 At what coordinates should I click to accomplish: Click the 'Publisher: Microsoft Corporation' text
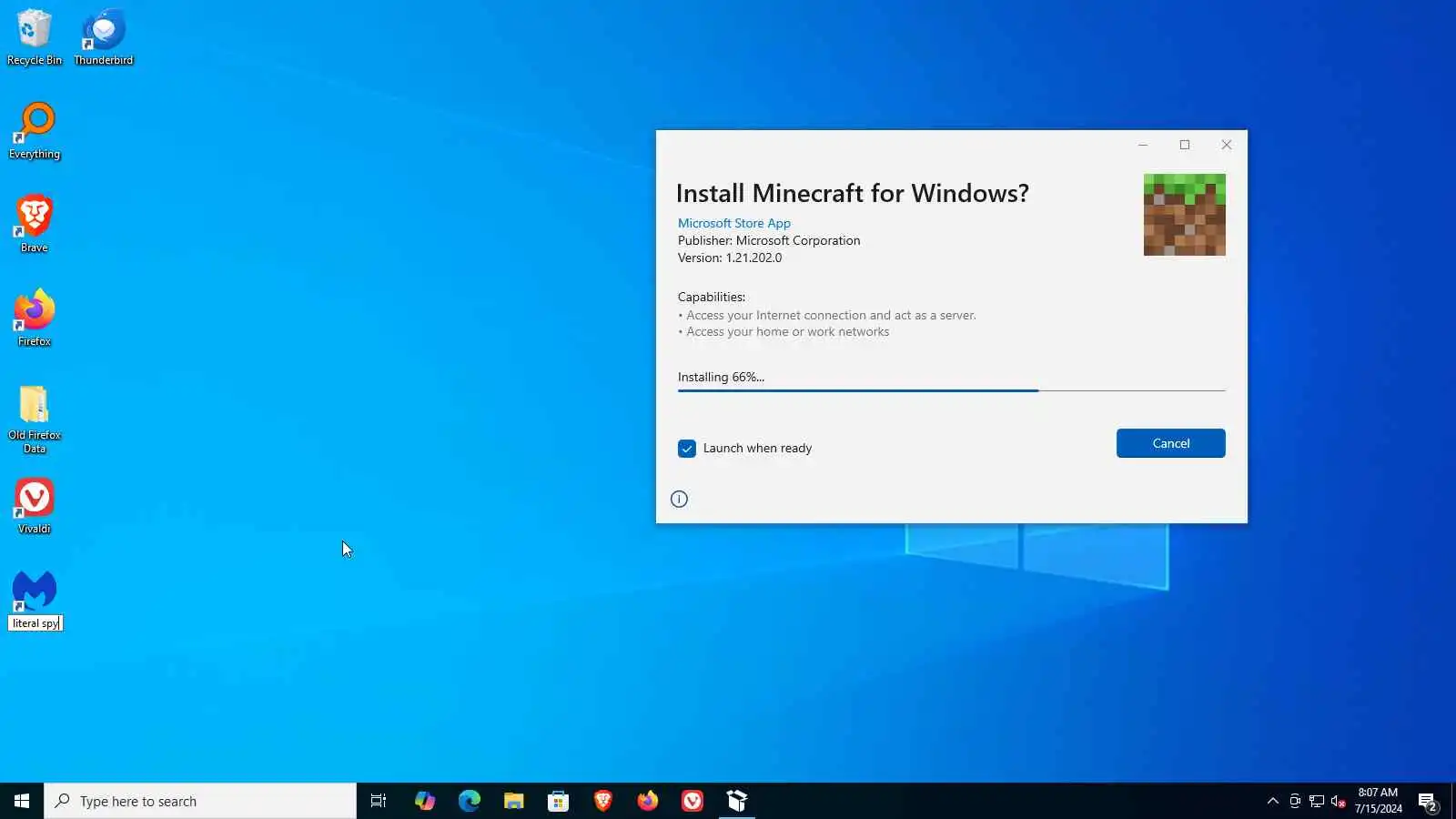[x=769, y=240]
